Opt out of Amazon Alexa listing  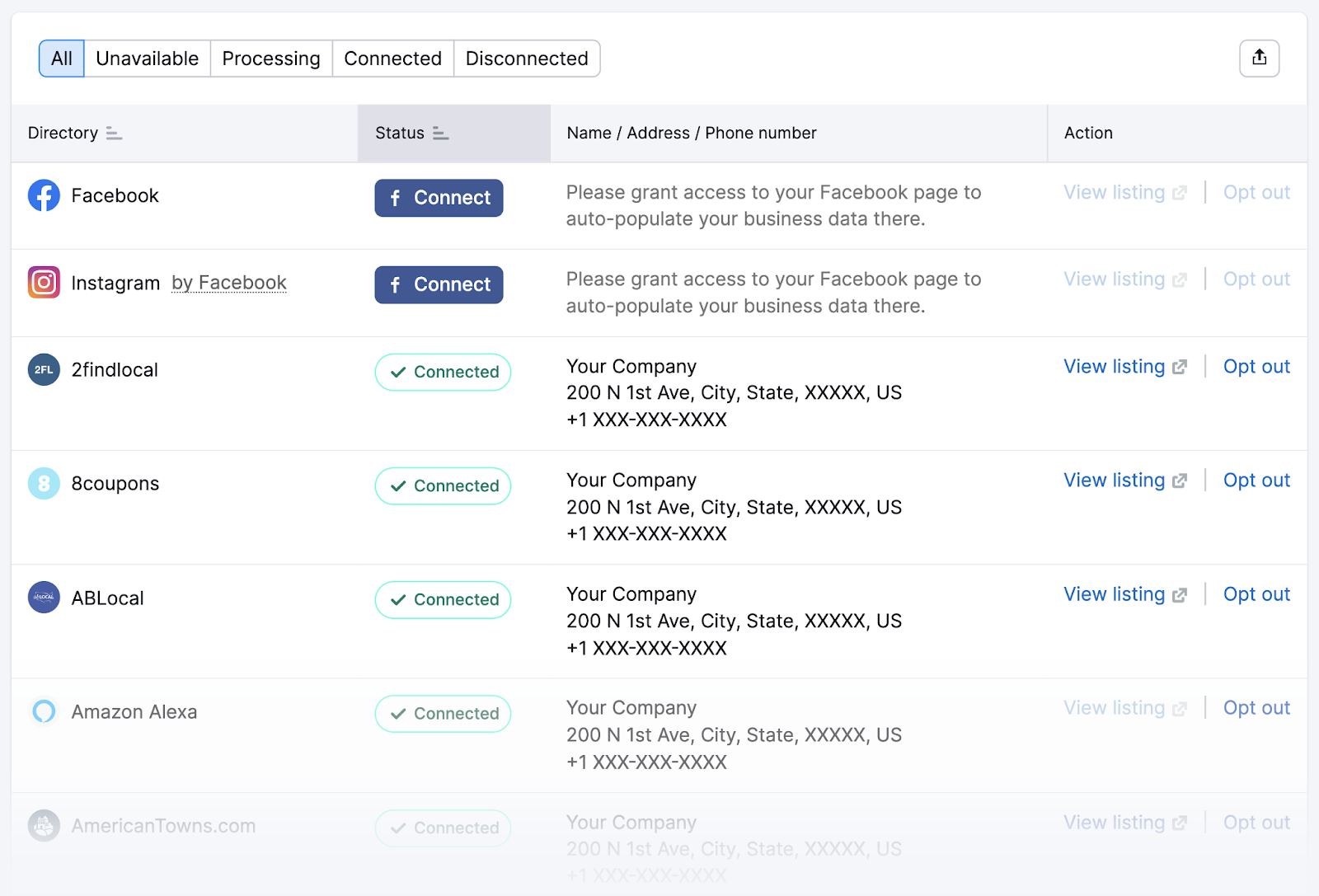(1256, 708)
